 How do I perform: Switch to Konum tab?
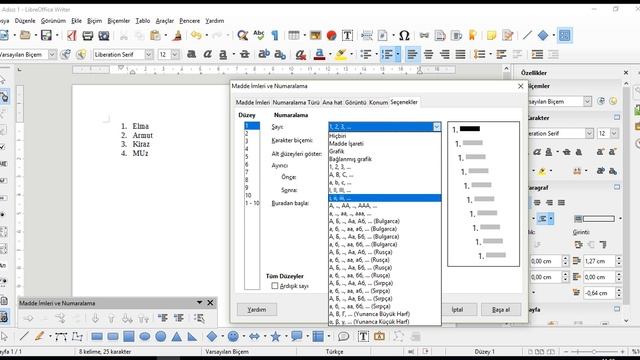click(378, 102)
